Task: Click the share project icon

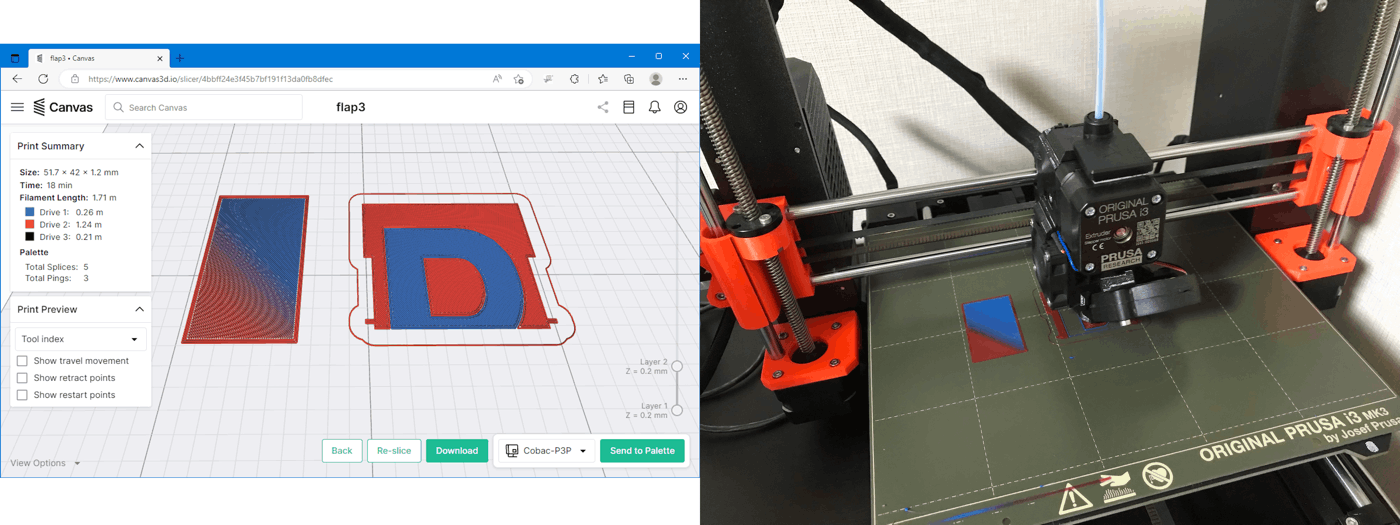Action: (603, 107)
